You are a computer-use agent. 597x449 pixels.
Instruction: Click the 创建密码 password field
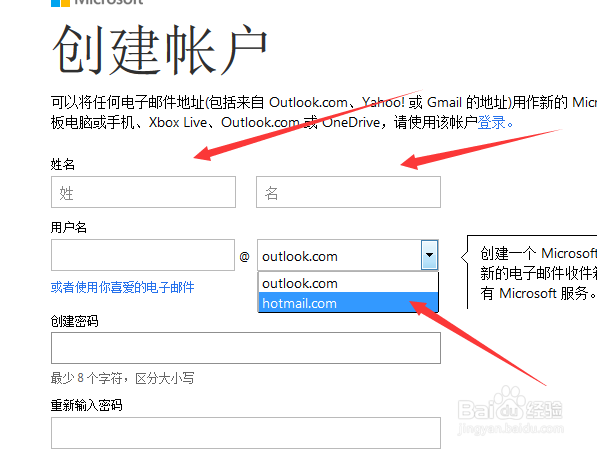click(246, 348)
